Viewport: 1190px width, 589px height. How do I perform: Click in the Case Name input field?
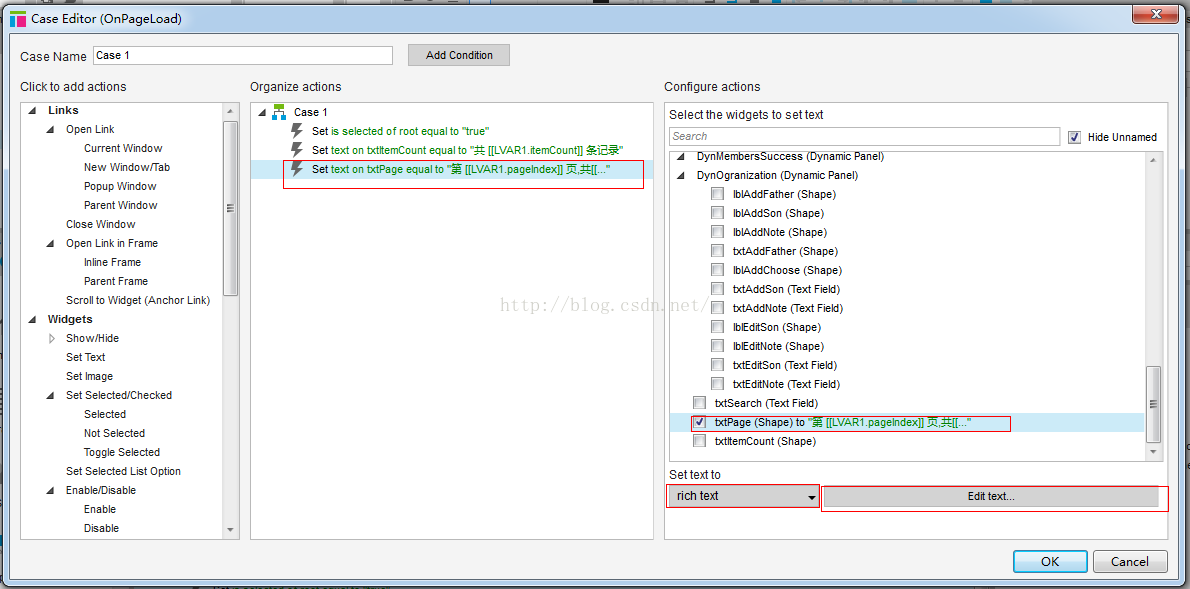pos(243,55)
